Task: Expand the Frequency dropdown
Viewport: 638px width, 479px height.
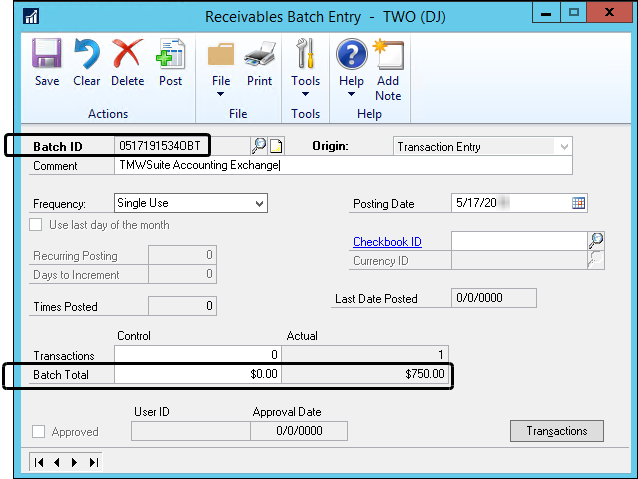Action: point(260,203)
